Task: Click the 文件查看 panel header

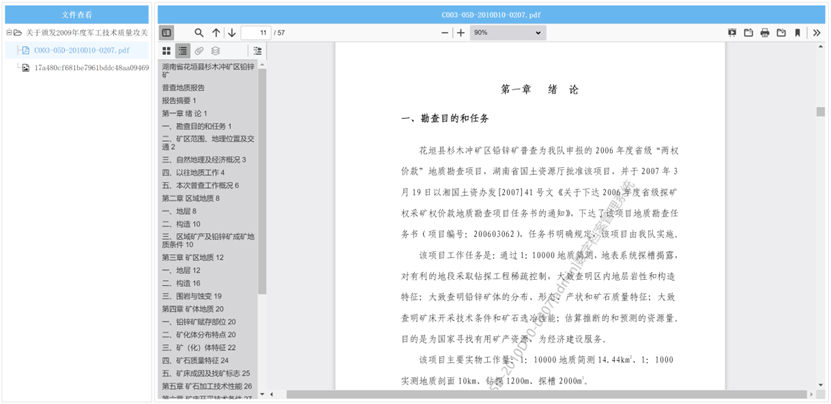Action: (77, 15)
